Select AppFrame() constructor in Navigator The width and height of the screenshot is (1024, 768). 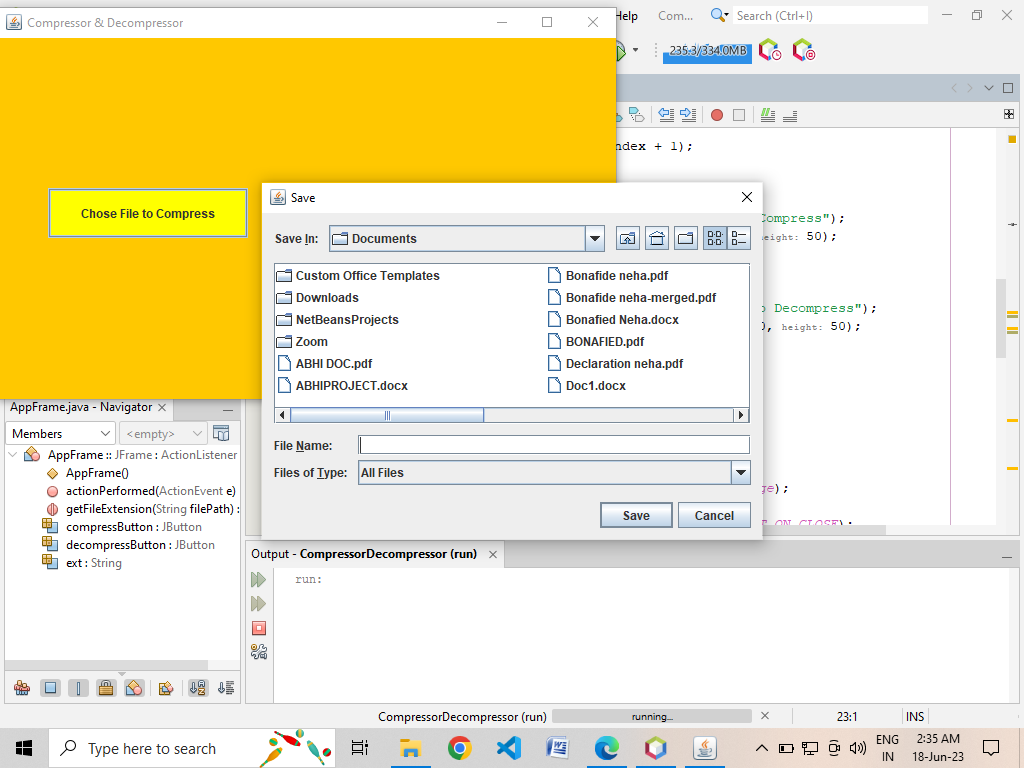coord(88,473)
